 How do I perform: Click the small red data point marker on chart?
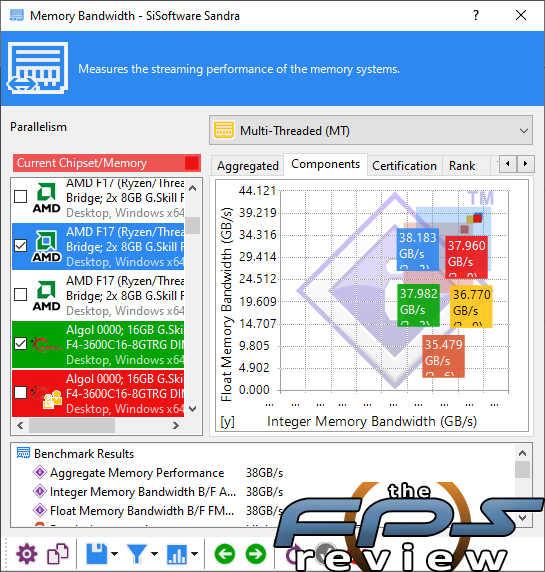click(x=478, y=218)
